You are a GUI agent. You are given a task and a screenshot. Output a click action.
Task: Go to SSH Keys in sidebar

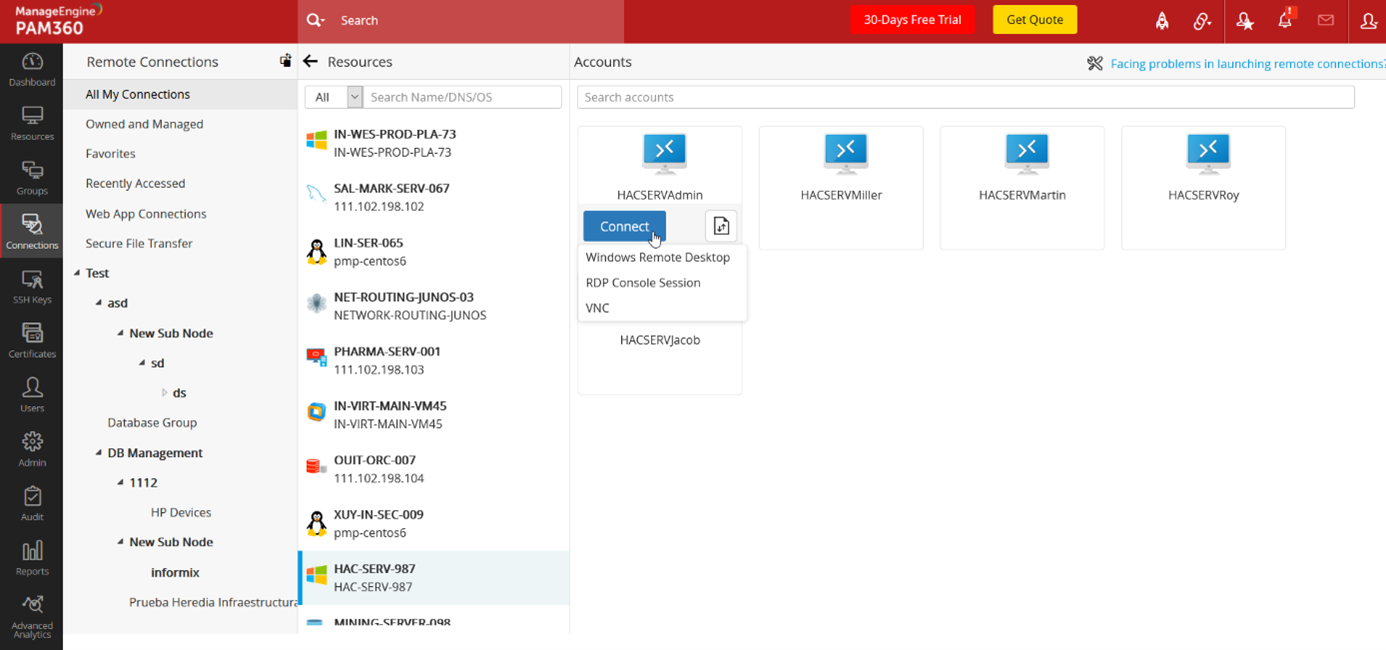click(32, 286)
